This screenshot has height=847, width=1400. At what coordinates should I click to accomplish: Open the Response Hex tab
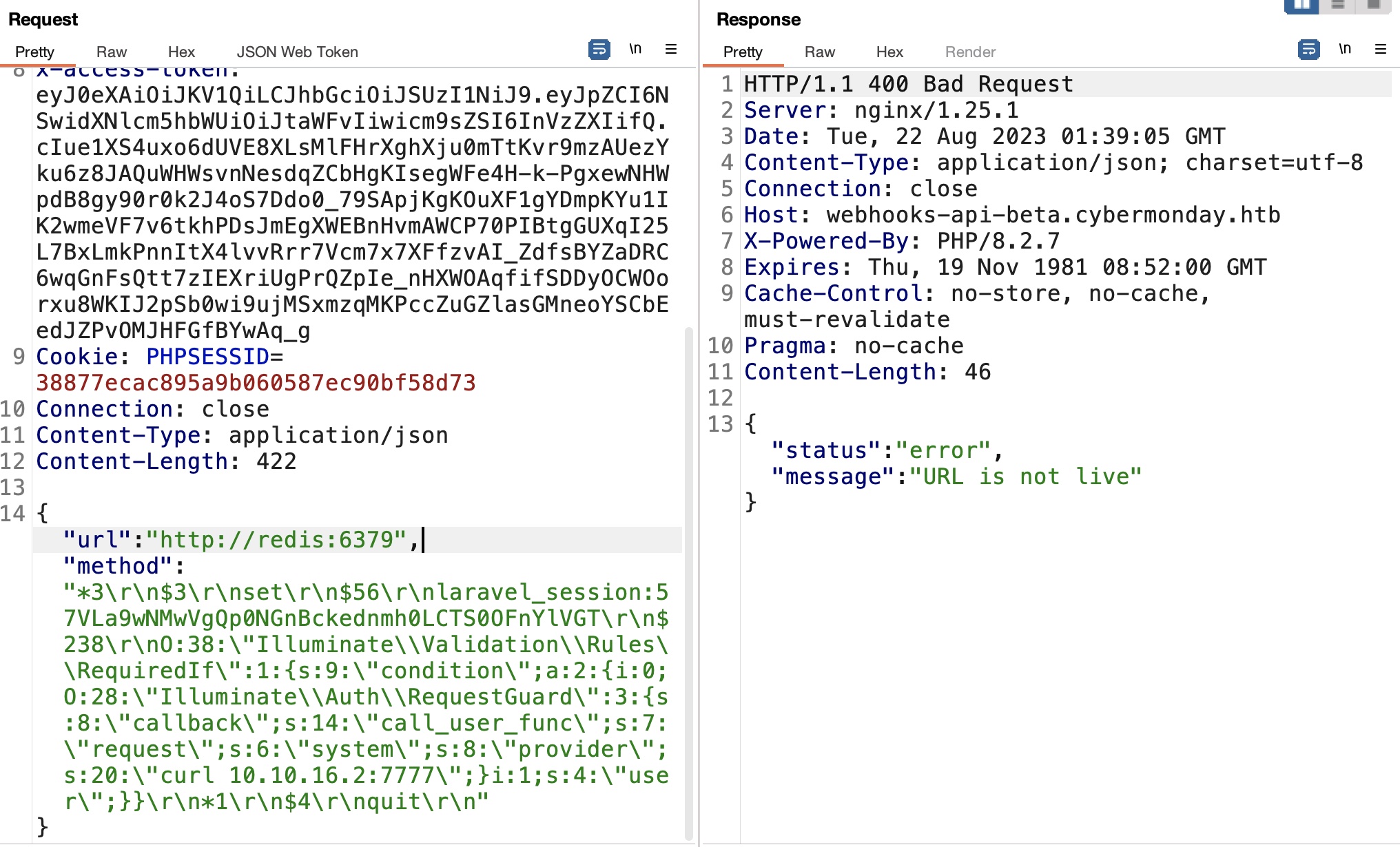coord(889,52)
